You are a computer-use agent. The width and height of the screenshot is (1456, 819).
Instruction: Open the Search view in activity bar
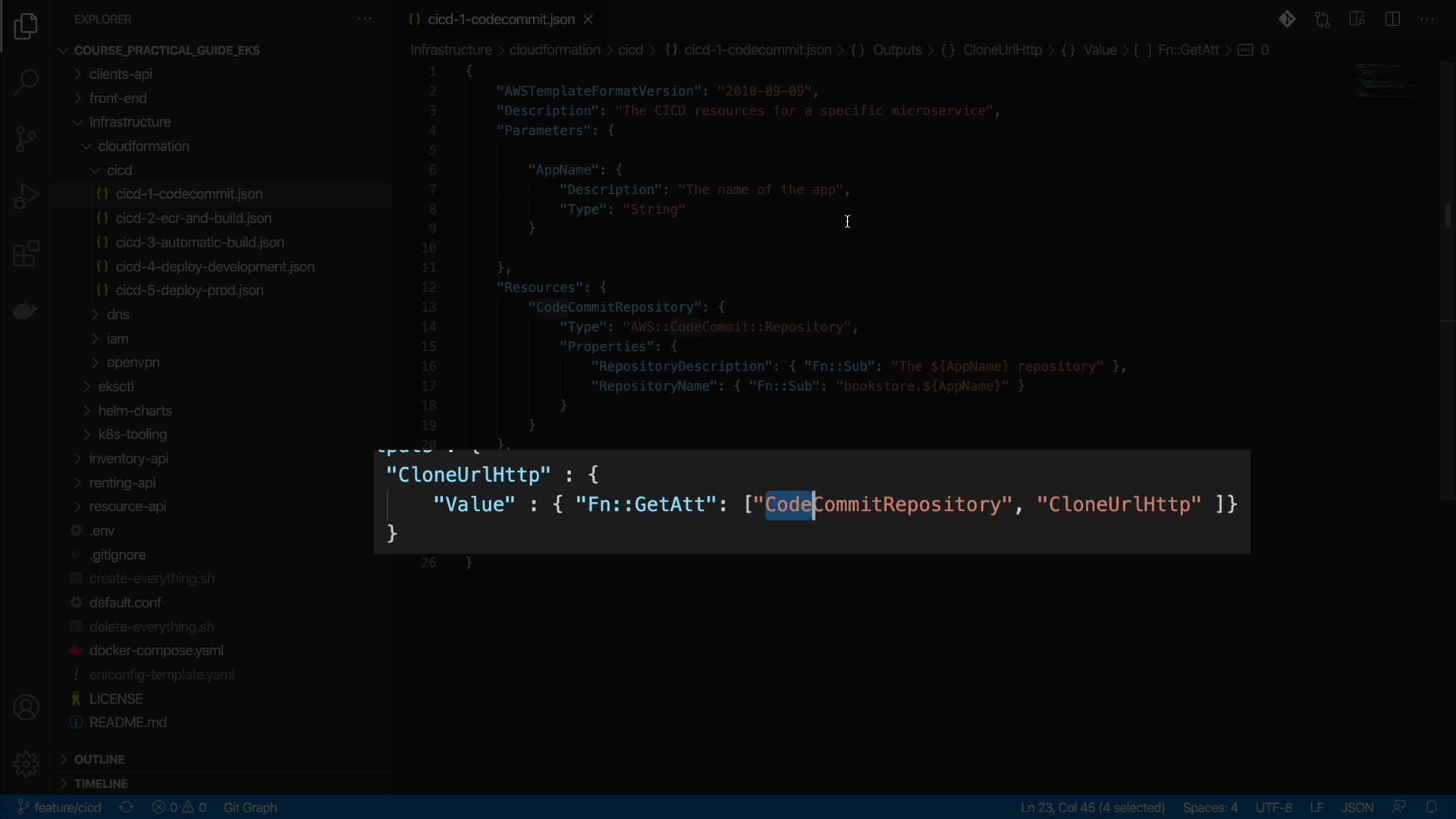click(x=26, y=82)
